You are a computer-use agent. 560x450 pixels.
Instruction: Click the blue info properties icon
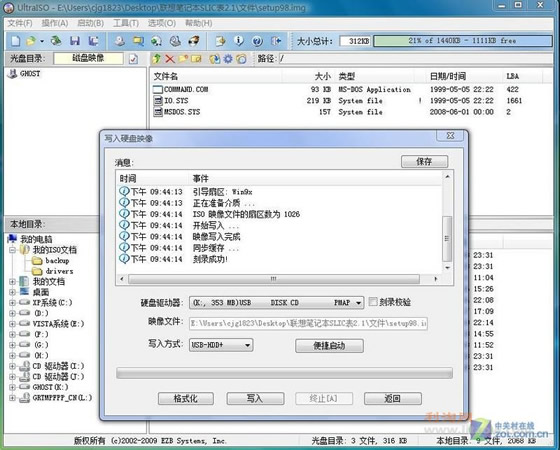[x=239, y=41]
